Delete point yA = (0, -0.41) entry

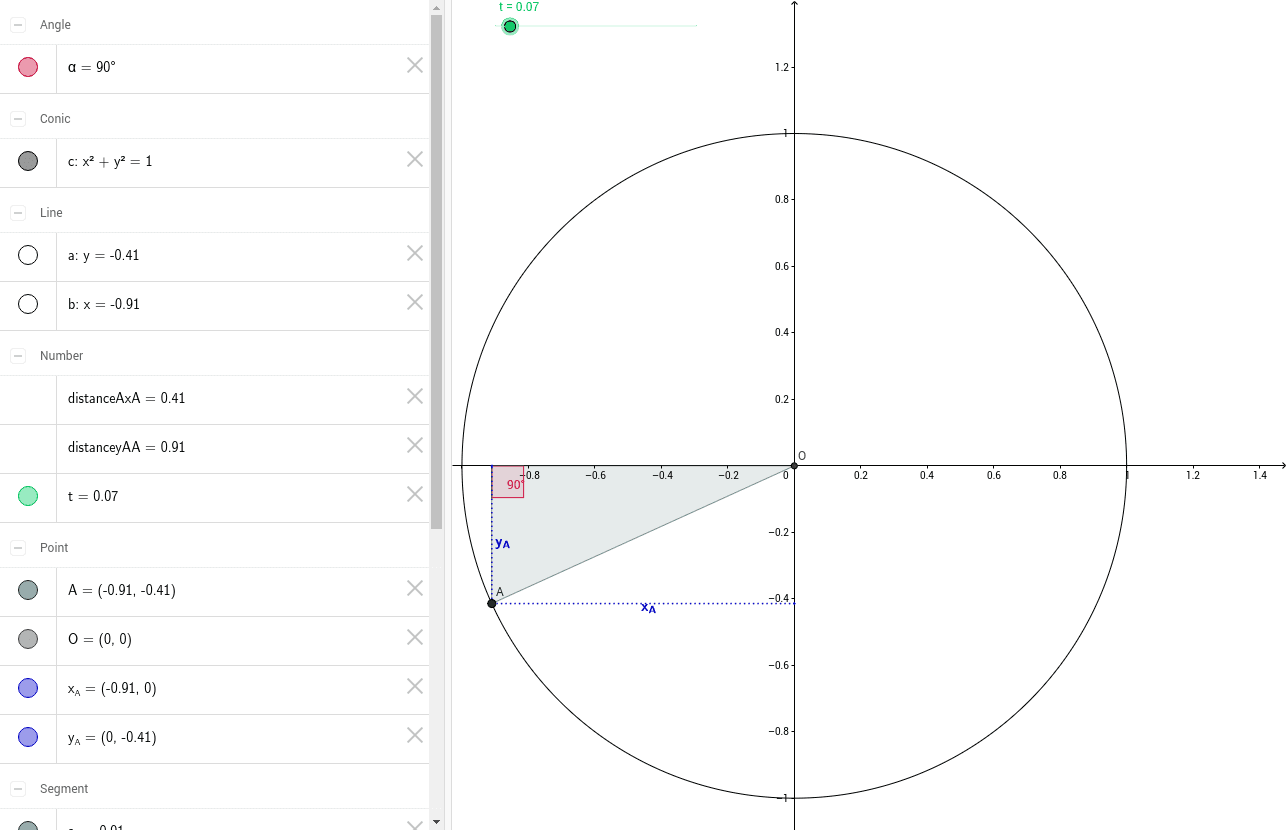[x=415, y=735]
